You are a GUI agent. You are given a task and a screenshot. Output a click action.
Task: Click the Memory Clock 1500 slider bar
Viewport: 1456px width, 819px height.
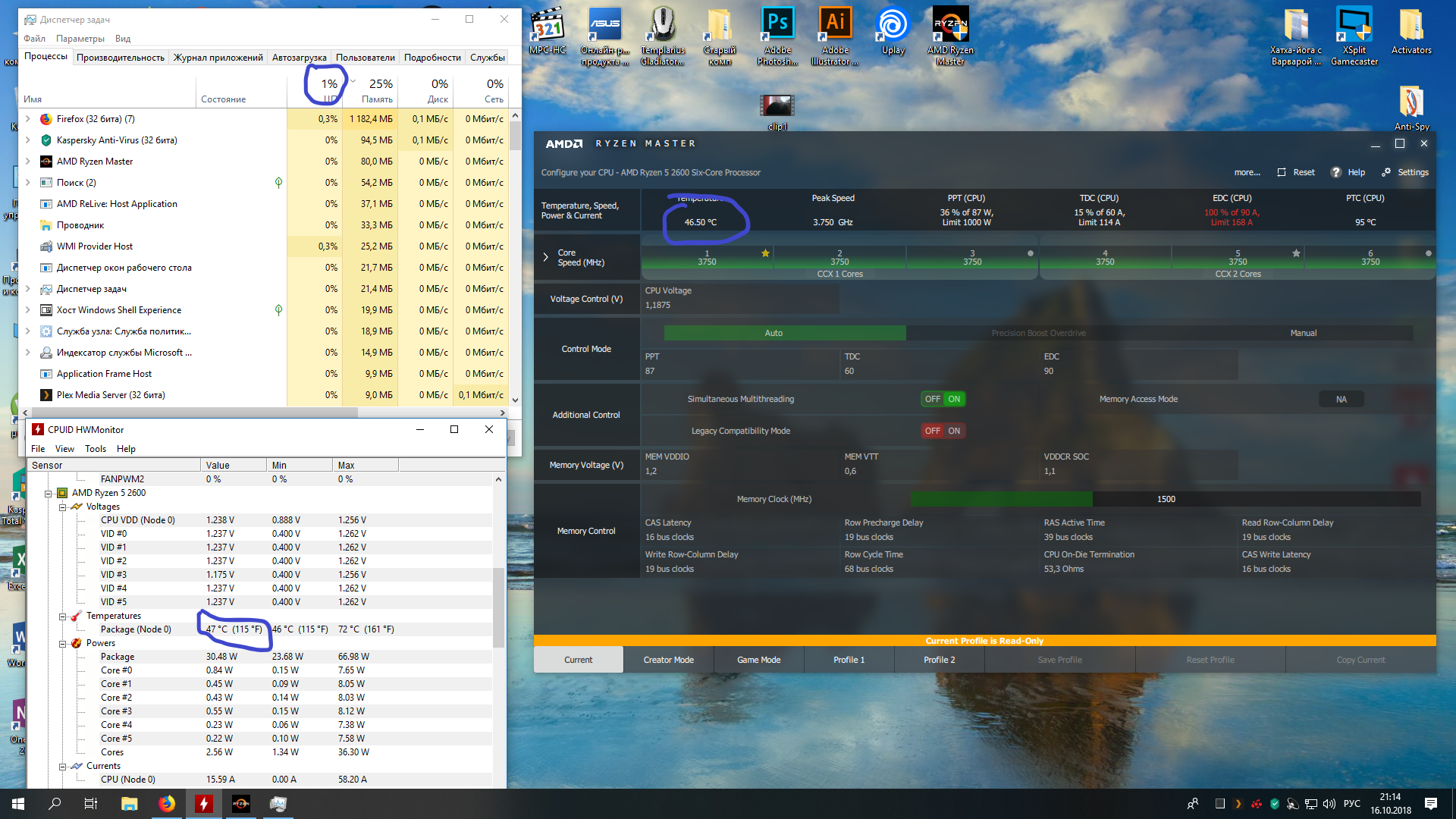pos(1165,499)
